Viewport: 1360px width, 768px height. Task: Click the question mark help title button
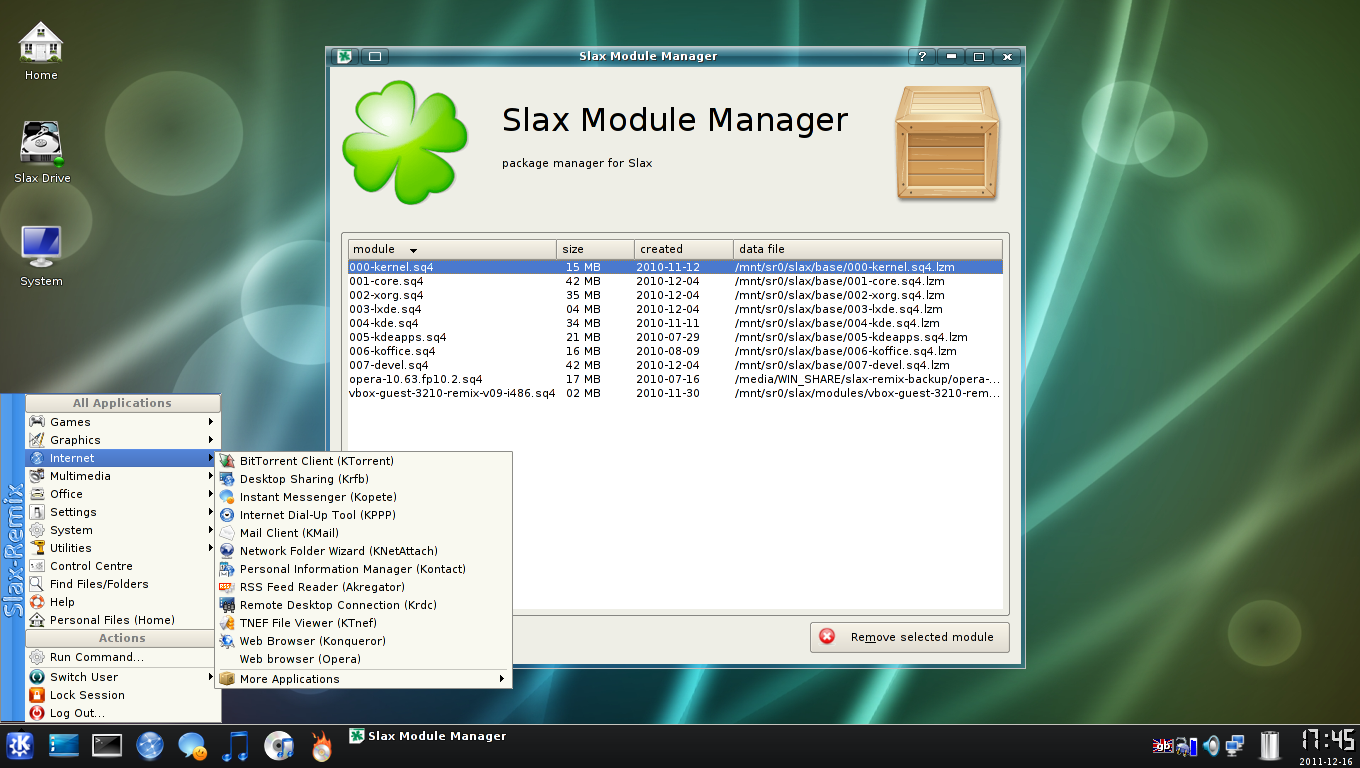pyautogui.click(x=922, y=57)
